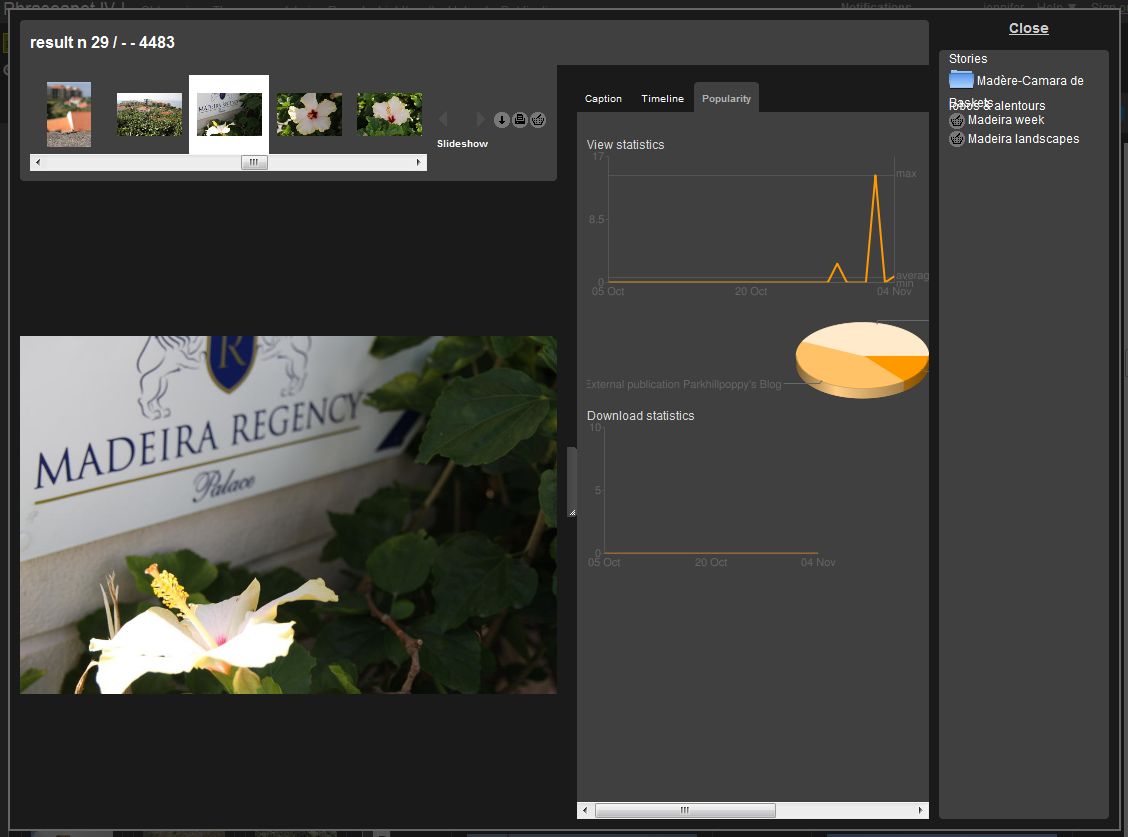Switch to the Caption tab
The height and width of the screenshot is (837, 1128).
tap(603, 98)
